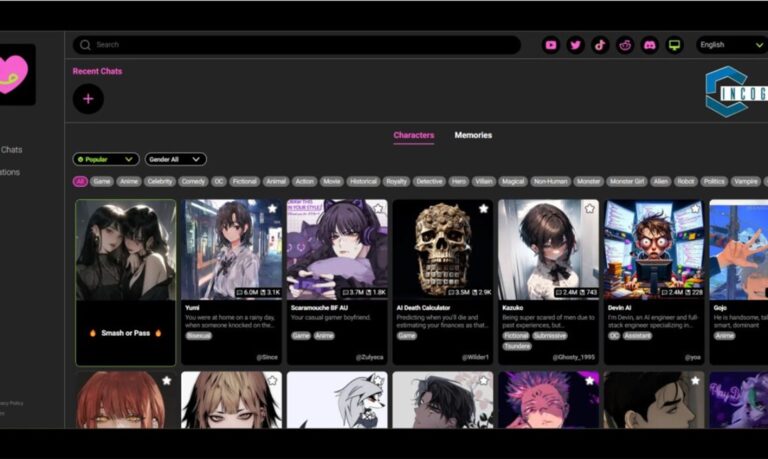Filter by the Monster category
Image resolution: width=768 pixels, height=459 pixels.
click(x=588, y=181)
